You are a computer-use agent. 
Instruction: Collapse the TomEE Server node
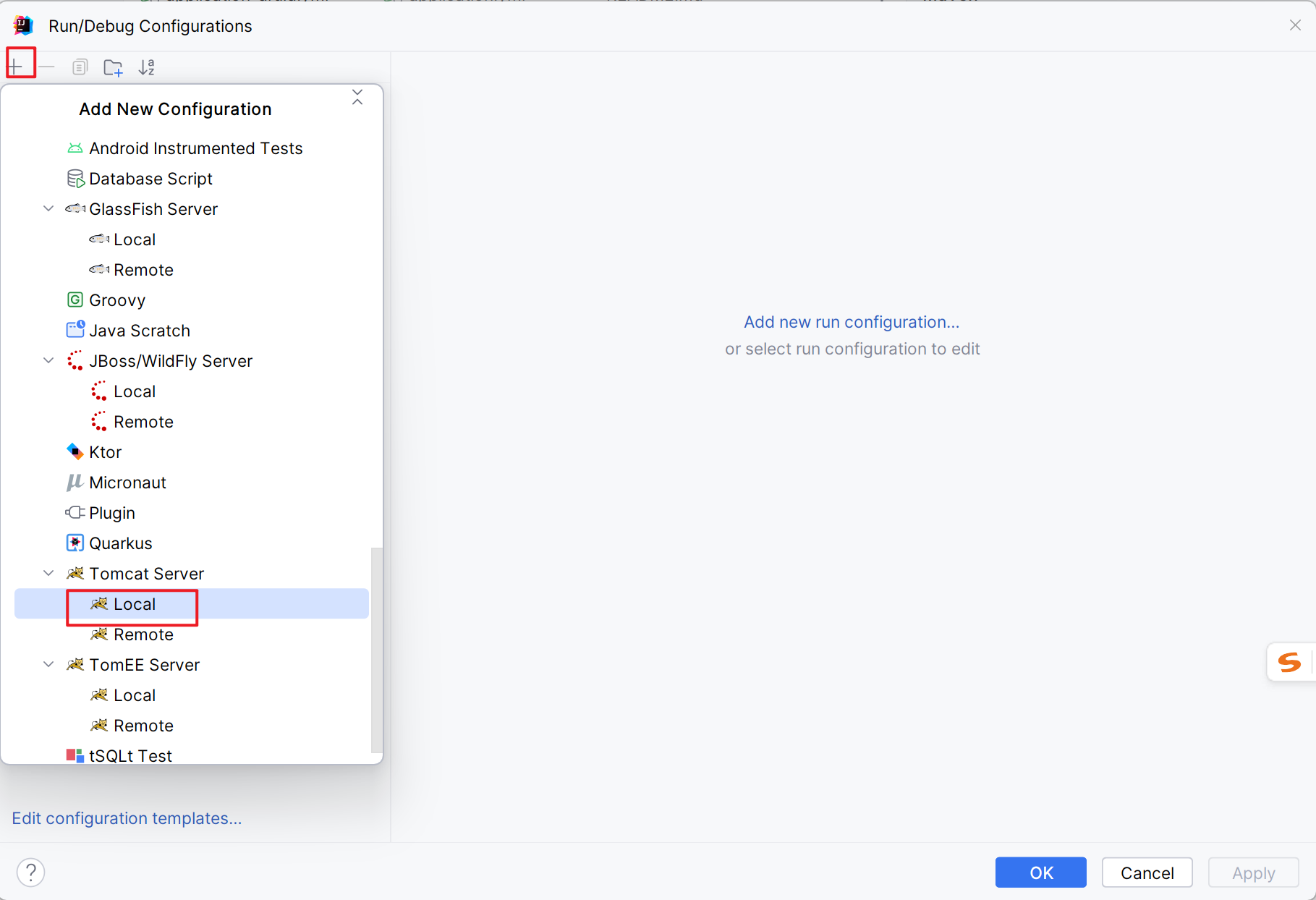[x=48, y=665]
